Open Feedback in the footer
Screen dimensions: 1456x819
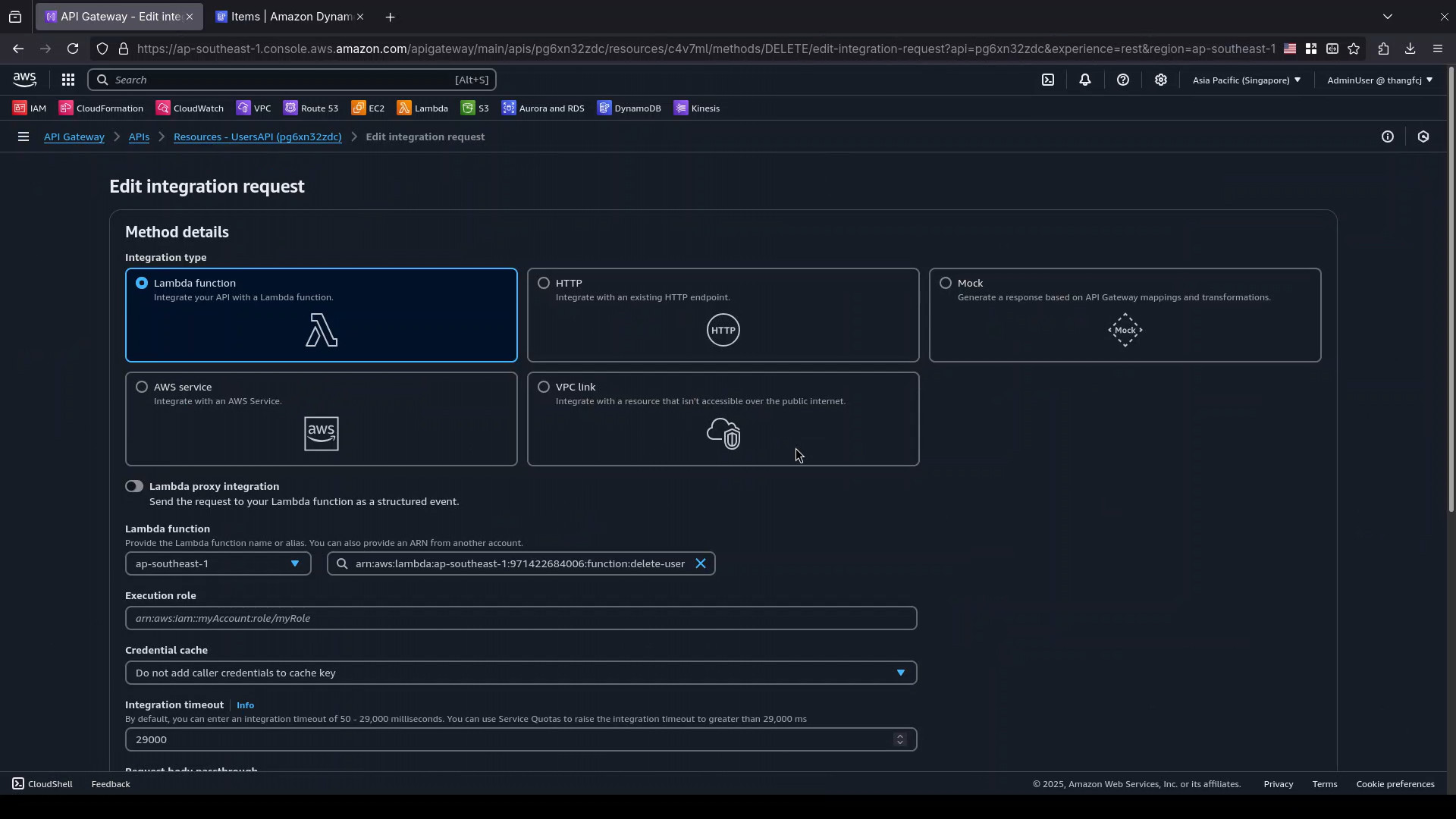[x=111, y=784]
